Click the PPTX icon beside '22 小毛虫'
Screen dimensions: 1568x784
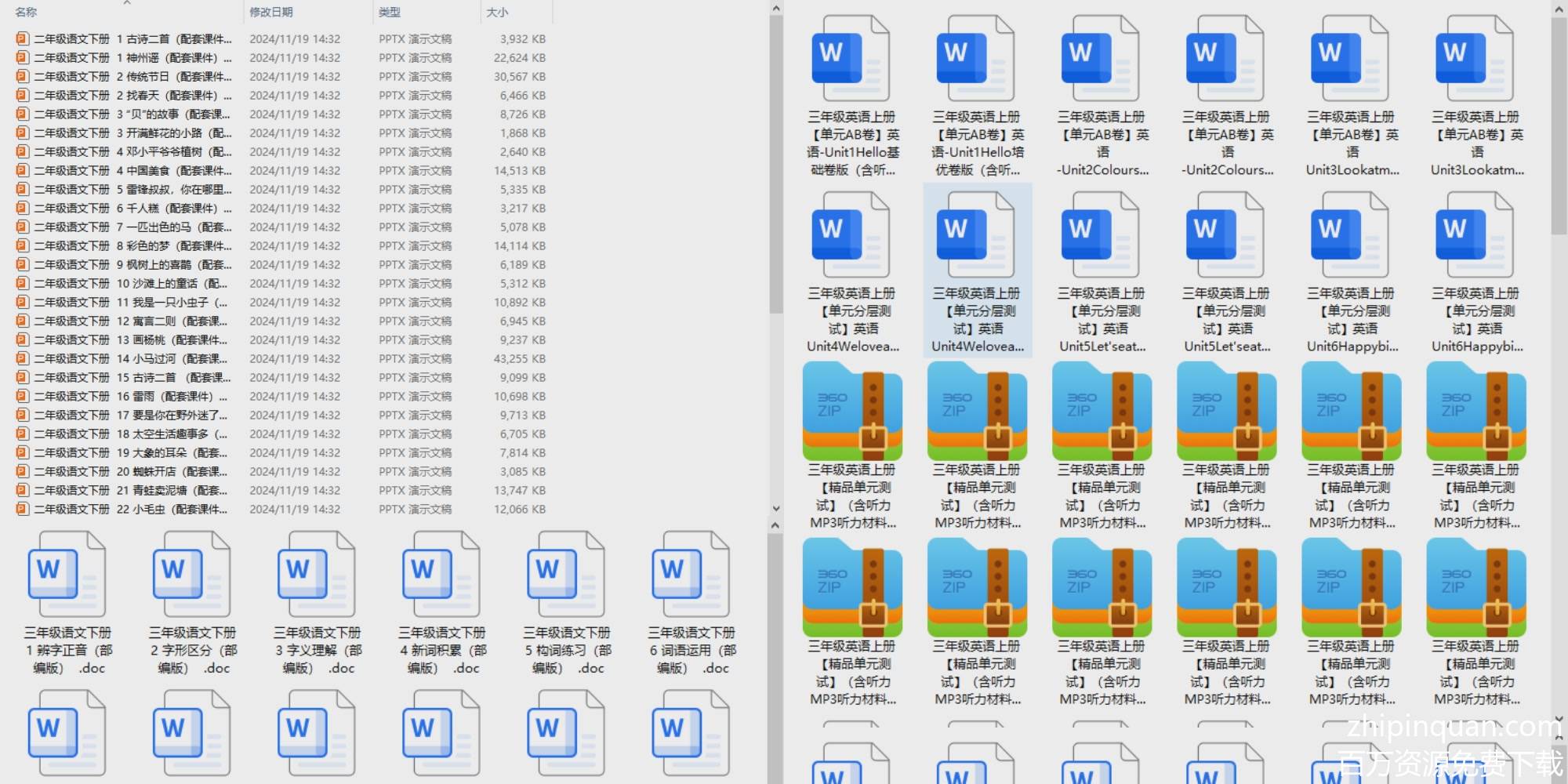(x=23, y=509)
